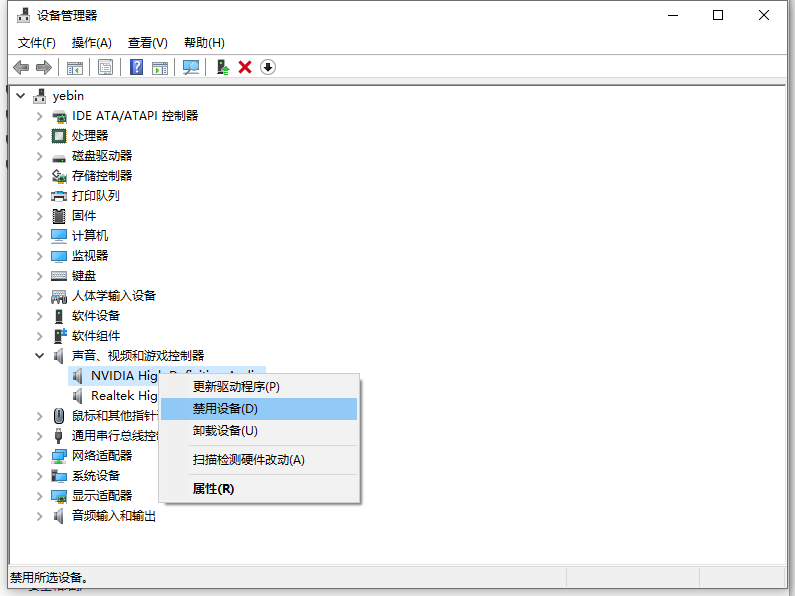Open the 查看(V) menu
The width and height of the screenshot is (795, 596).
[147, 43]
